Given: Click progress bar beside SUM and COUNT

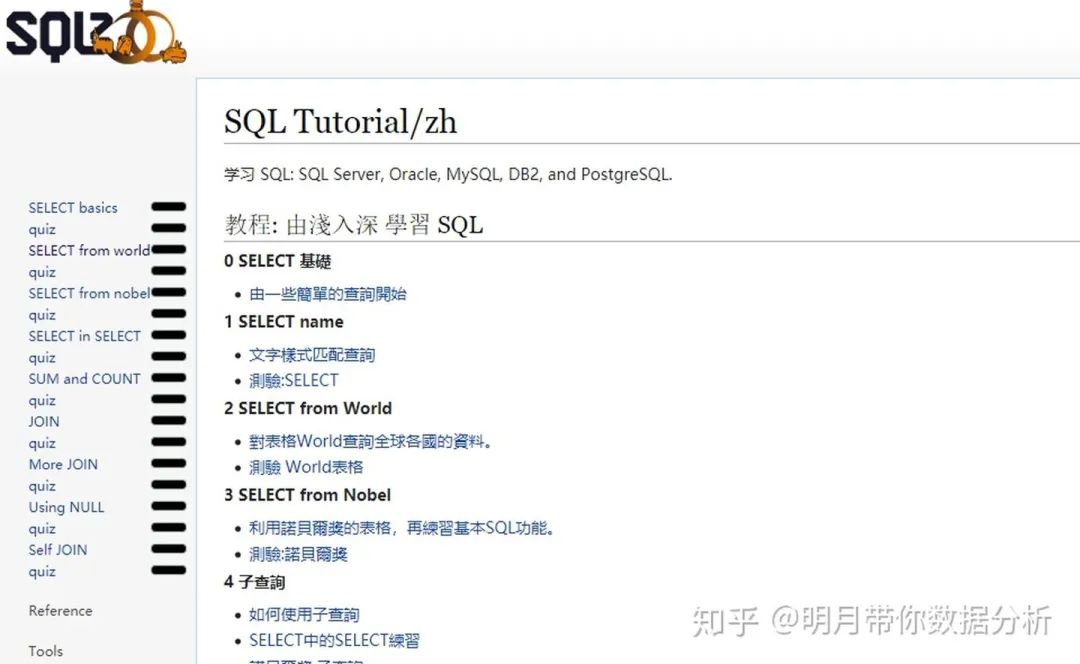Looking at the screenshot, I should 169,377.
